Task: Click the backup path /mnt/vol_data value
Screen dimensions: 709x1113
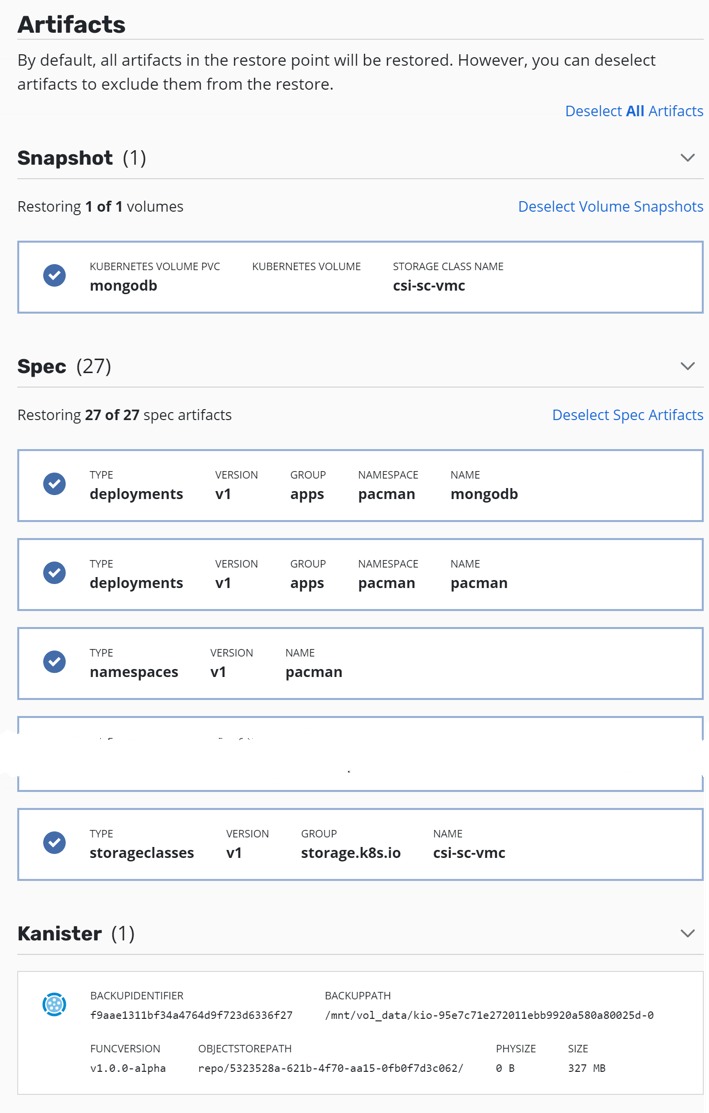Action: tap(489, 1015)
